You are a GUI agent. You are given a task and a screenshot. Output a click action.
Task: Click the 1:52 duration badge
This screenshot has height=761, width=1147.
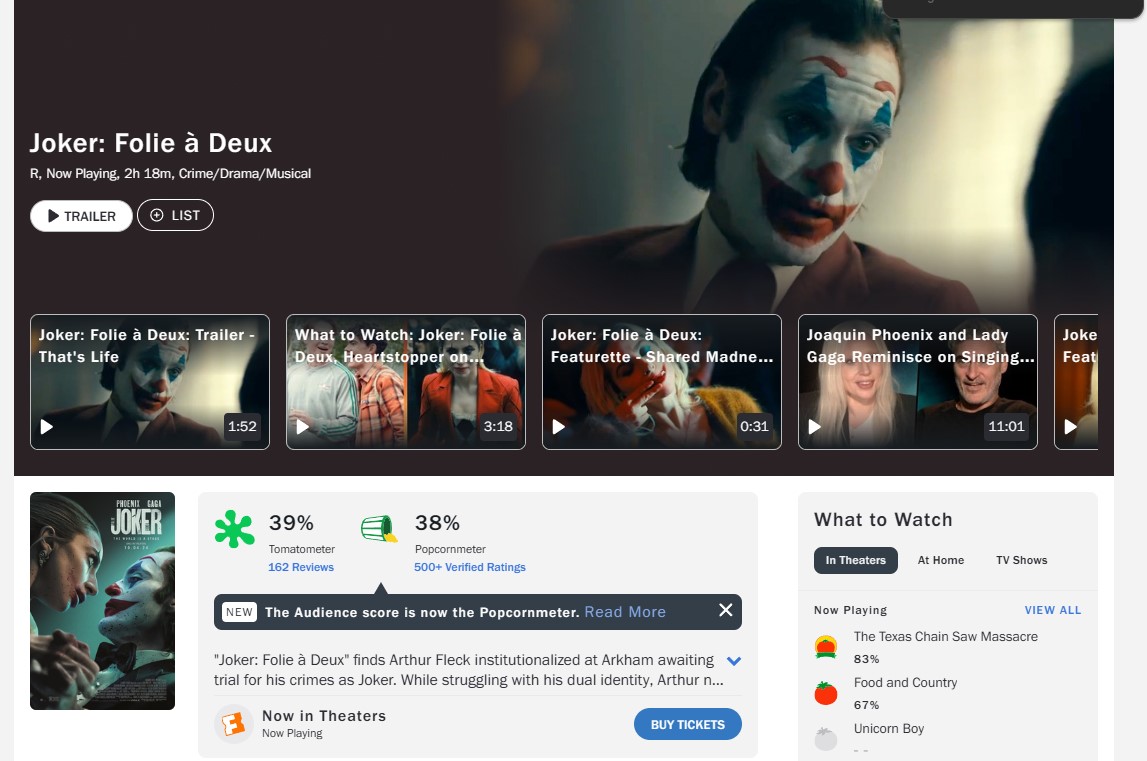coord(242,426)
